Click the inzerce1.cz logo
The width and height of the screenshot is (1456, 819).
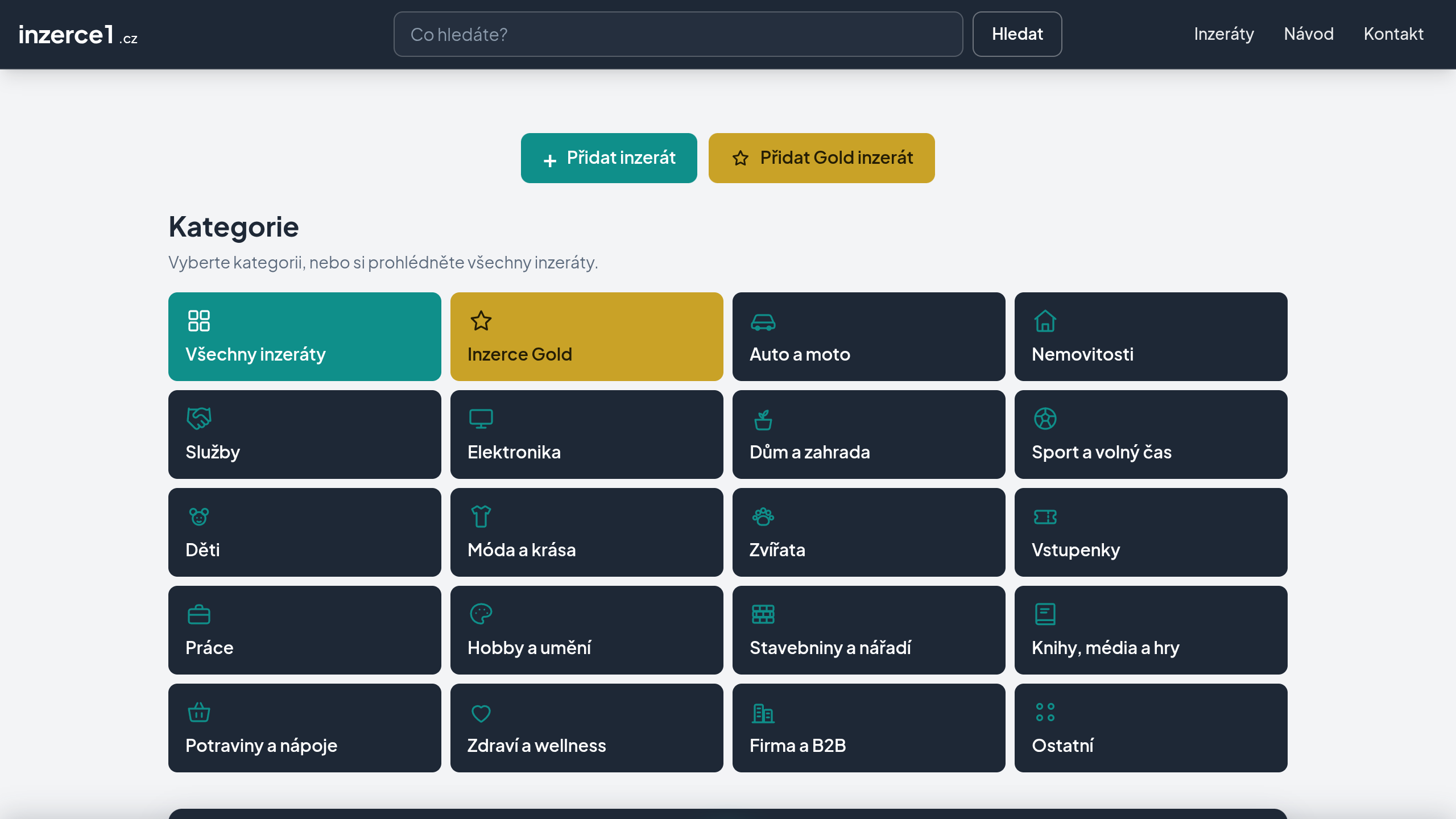pos(78,35)
